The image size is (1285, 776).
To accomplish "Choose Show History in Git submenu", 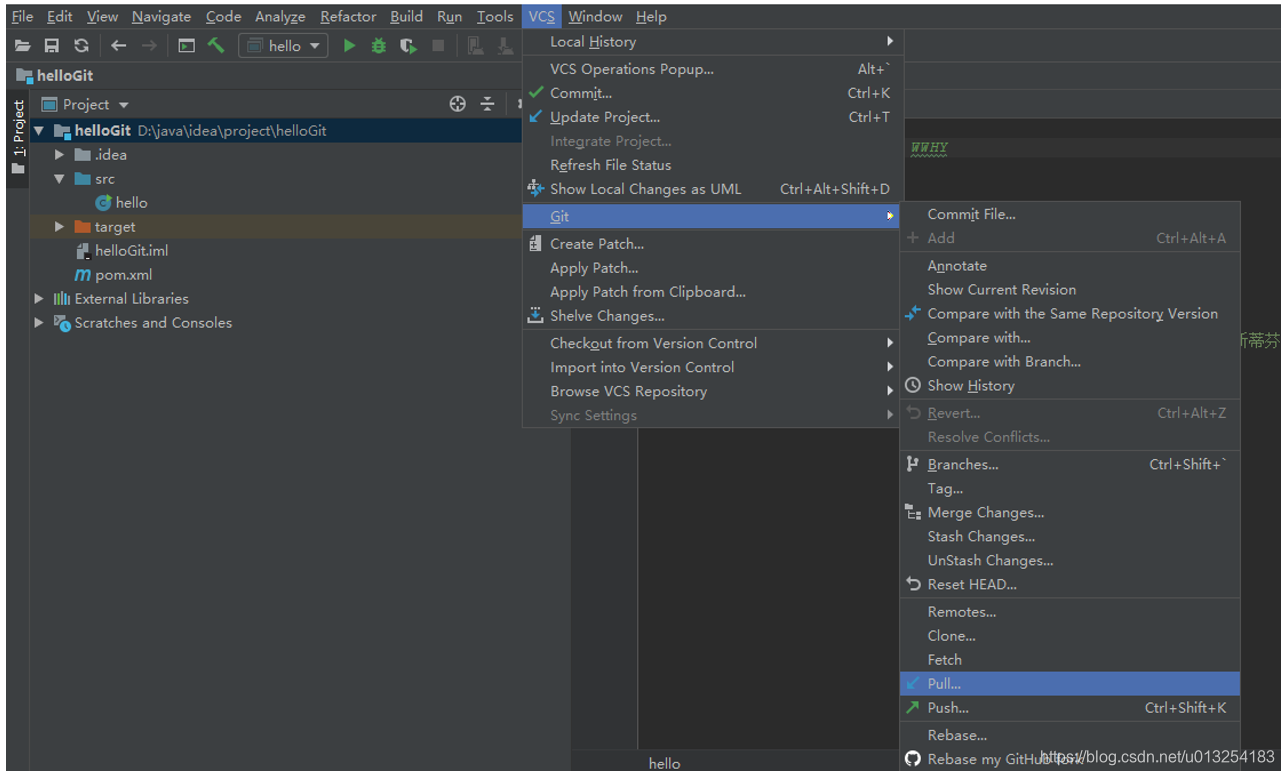I will [1070, 386].
